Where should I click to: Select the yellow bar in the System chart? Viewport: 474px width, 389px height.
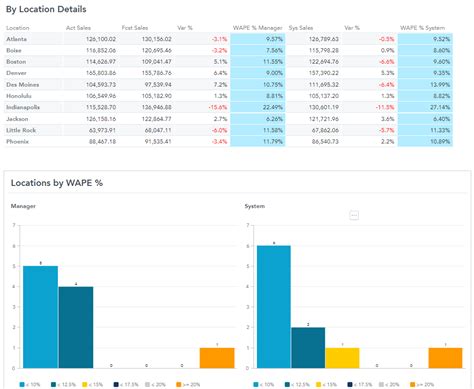pos(343,358)
